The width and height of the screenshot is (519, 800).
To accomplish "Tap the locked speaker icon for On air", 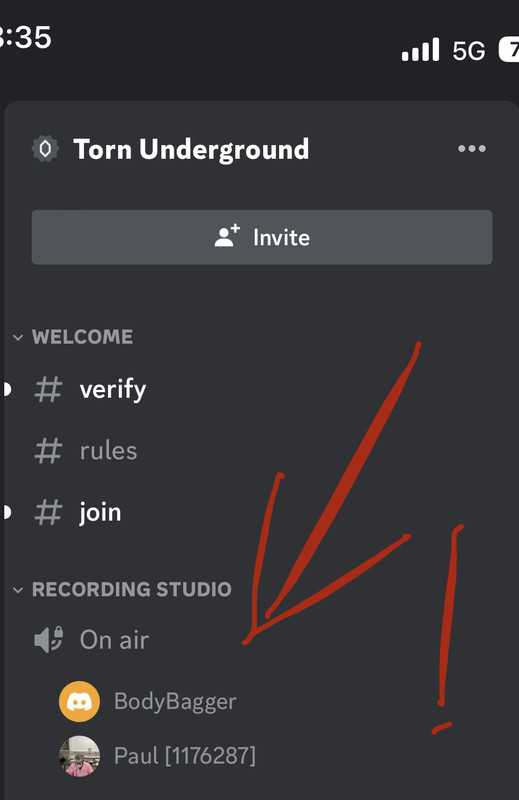I will 48,639.
